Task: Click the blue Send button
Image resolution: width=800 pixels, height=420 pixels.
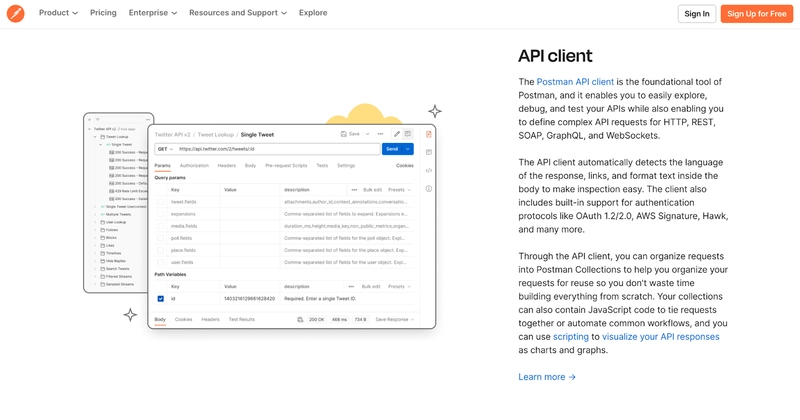Action: [x=392, y=149]
